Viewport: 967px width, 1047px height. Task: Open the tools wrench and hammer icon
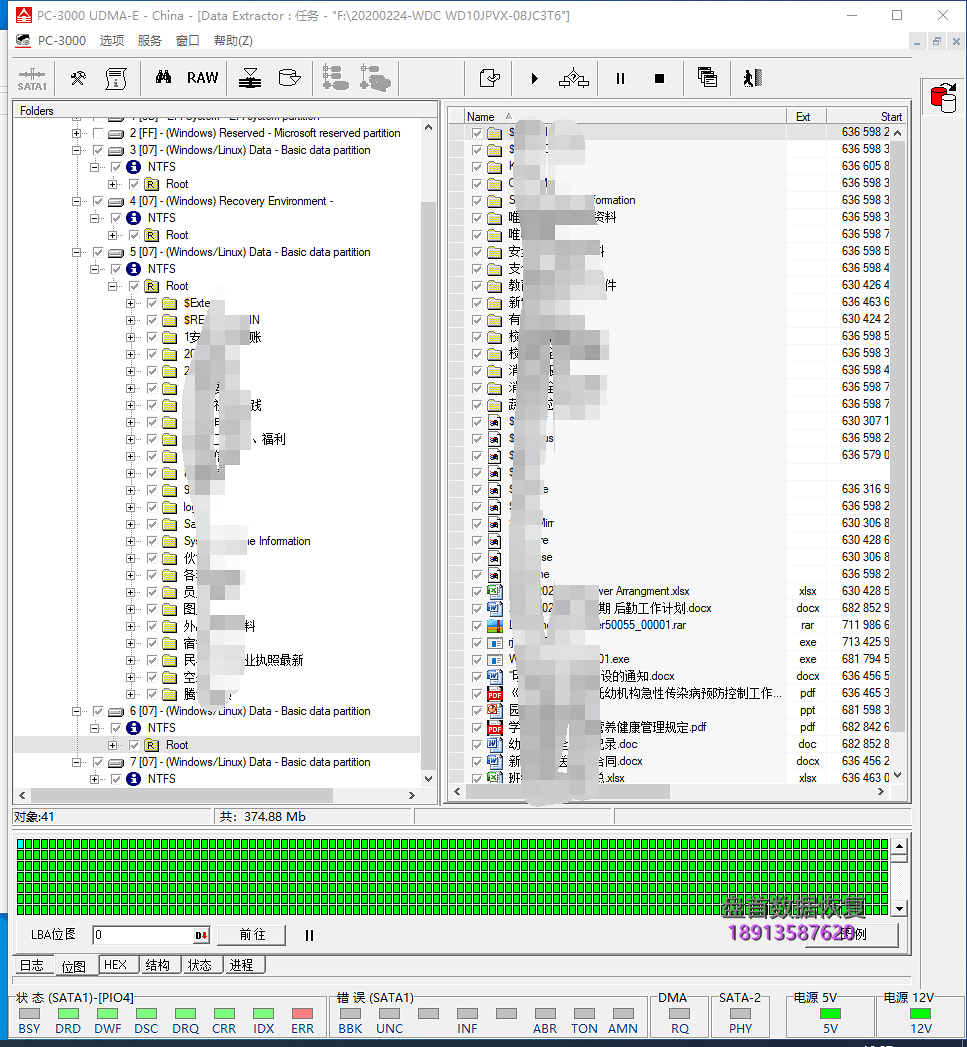click(78, 78)
